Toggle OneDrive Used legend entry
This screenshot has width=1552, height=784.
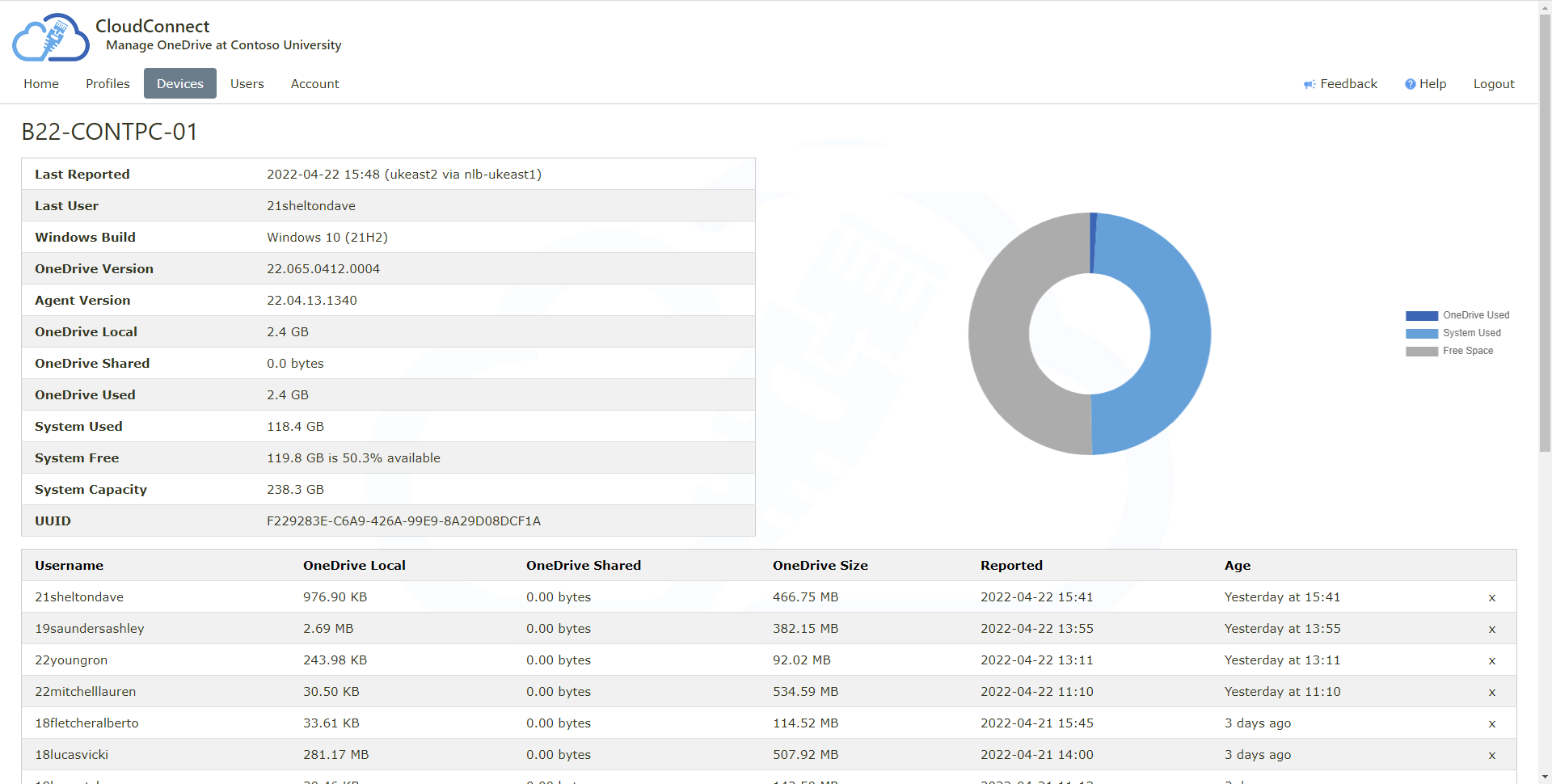point(1457,315)
